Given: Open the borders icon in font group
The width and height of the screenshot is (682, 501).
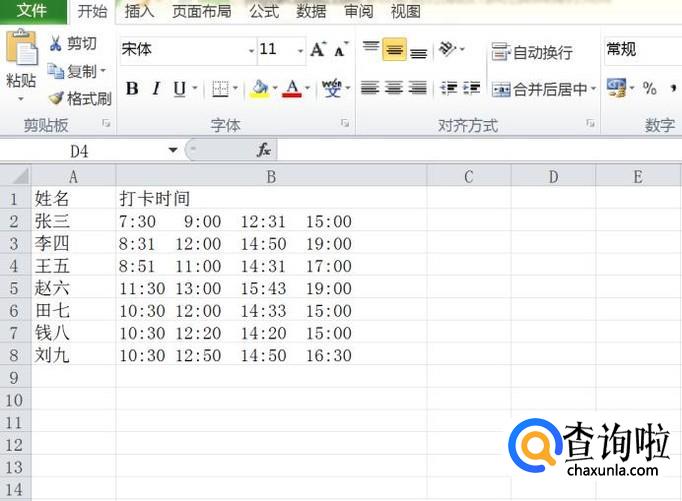Looking at the screenshot, I should 220,89.
